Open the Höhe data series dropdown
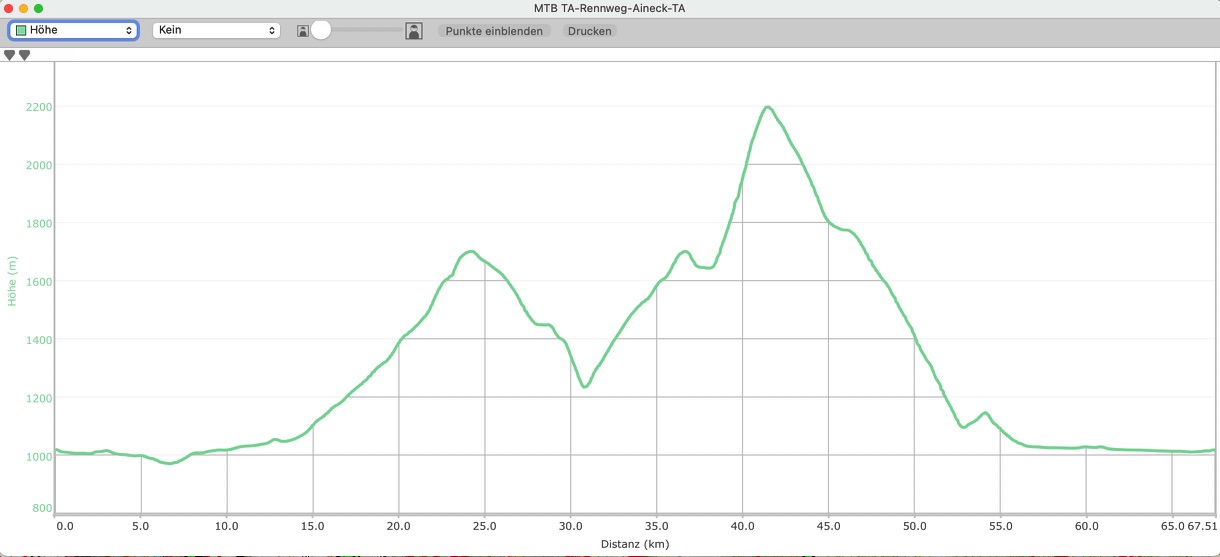This screenshot has width=1220, height=557. [x=73, y=31]
